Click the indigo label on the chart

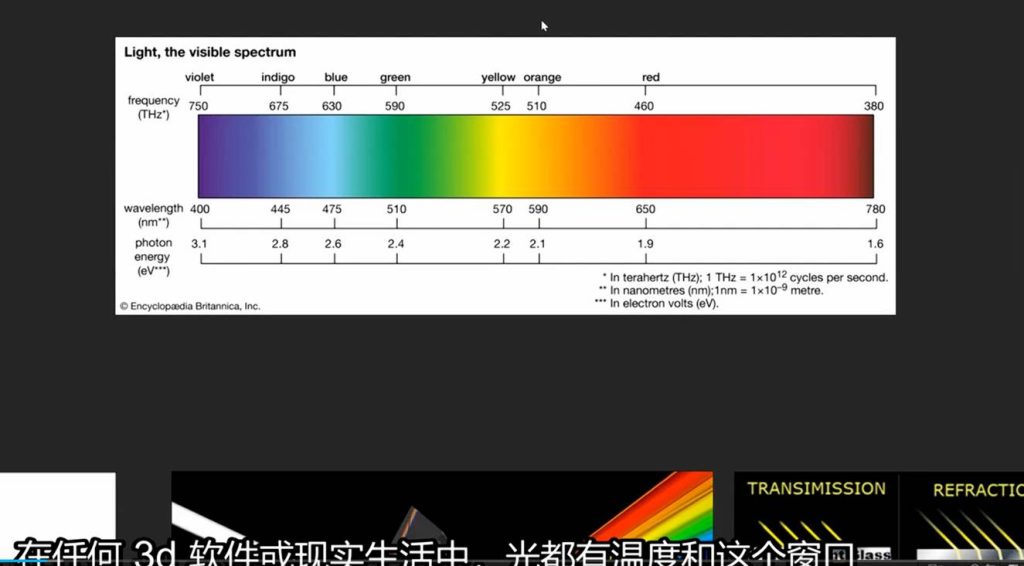[278, 78]
